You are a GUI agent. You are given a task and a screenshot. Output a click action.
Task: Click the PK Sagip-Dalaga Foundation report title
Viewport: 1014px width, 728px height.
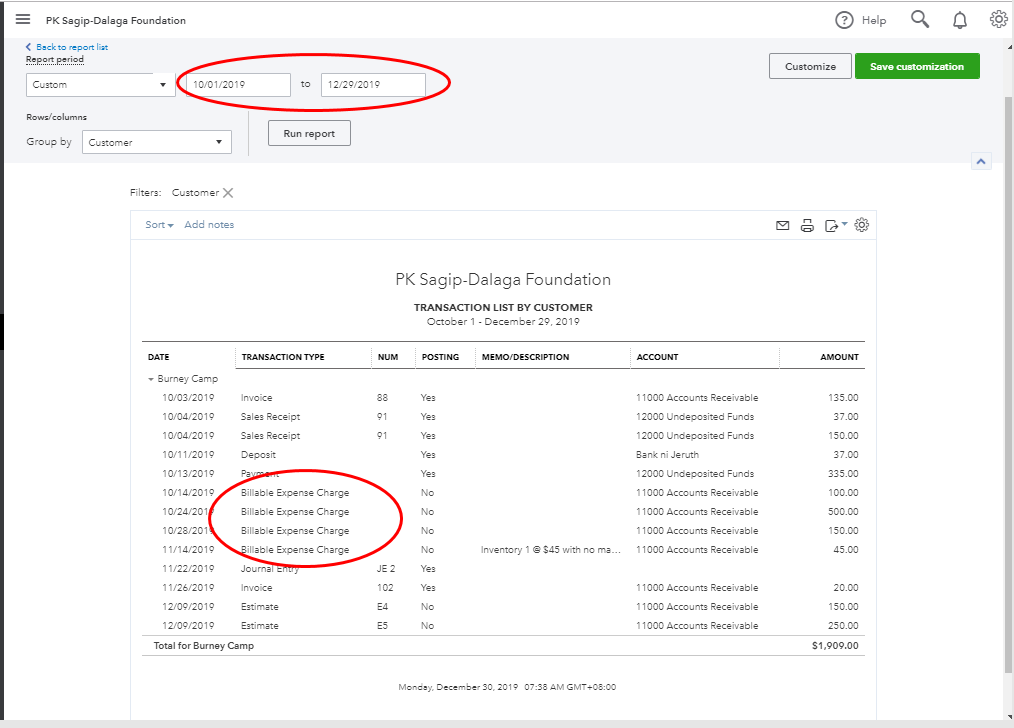coord(503,280)
